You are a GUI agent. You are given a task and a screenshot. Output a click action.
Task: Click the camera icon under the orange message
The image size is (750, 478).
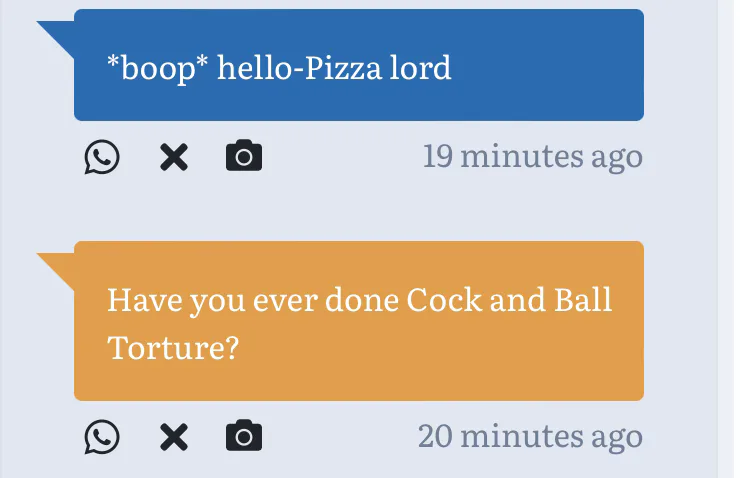coord(244,436)
